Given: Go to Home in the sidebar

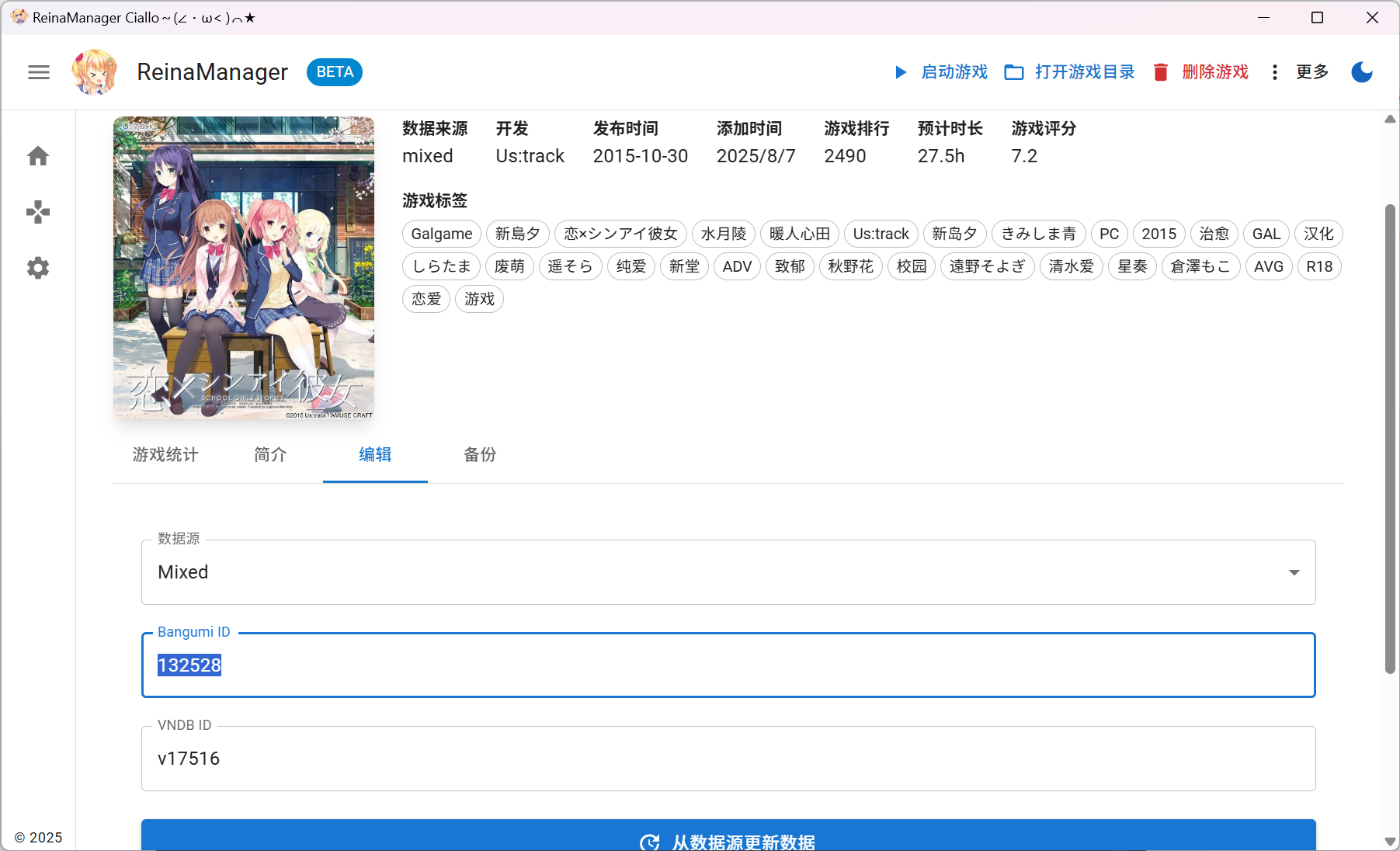Looking at the screenshot, I should tap(38, 156).
